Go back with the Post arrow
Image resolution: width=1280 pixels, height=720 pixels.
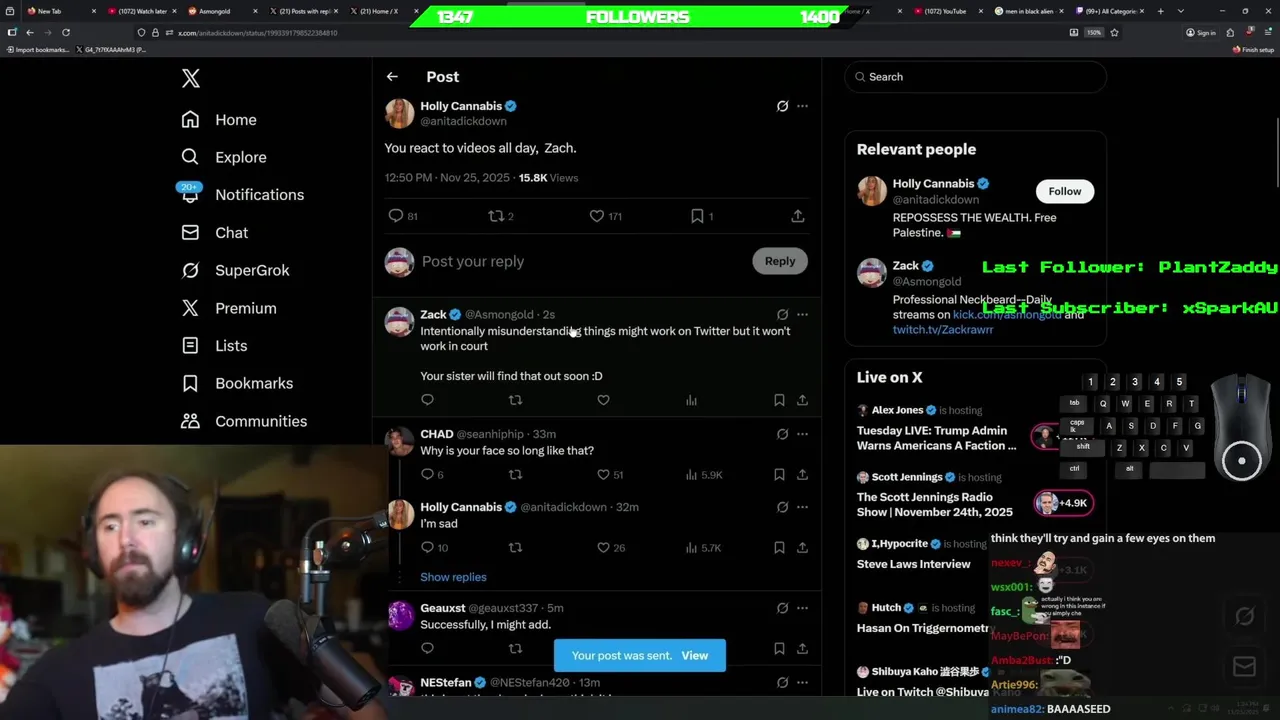pyautogui.click(x=392, y=77)
